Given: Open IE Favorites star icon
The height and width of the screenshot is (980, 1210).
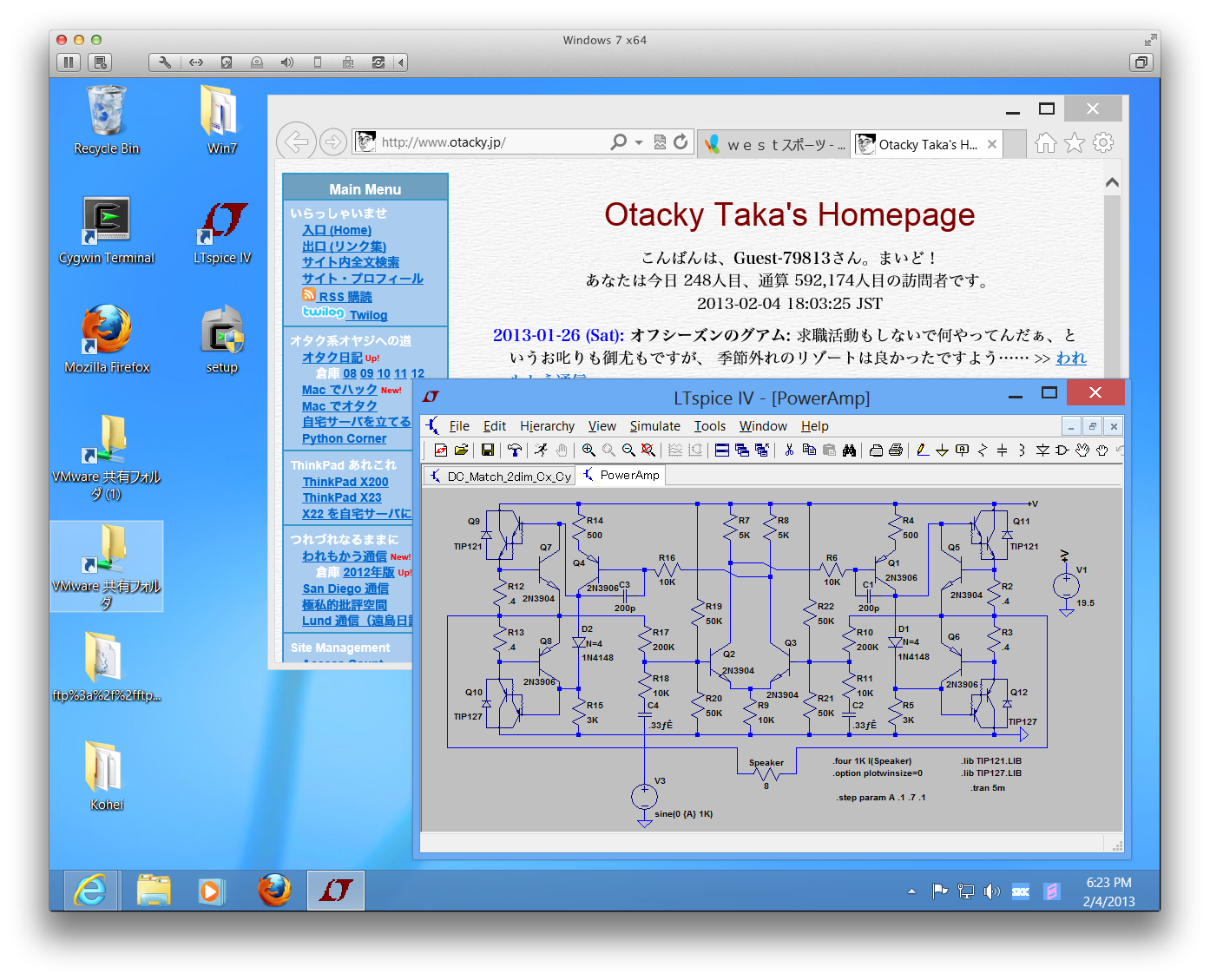Looking at the screenshot, I should (x=1075, y=142).
